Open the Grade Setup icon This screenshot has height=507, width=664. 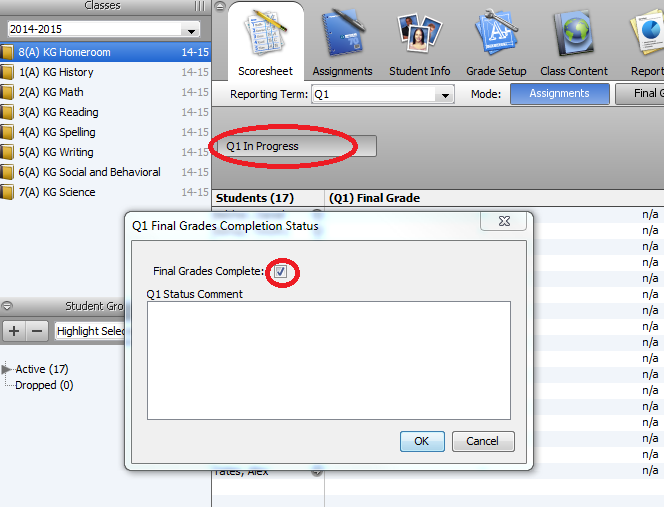tap(496, 32)
